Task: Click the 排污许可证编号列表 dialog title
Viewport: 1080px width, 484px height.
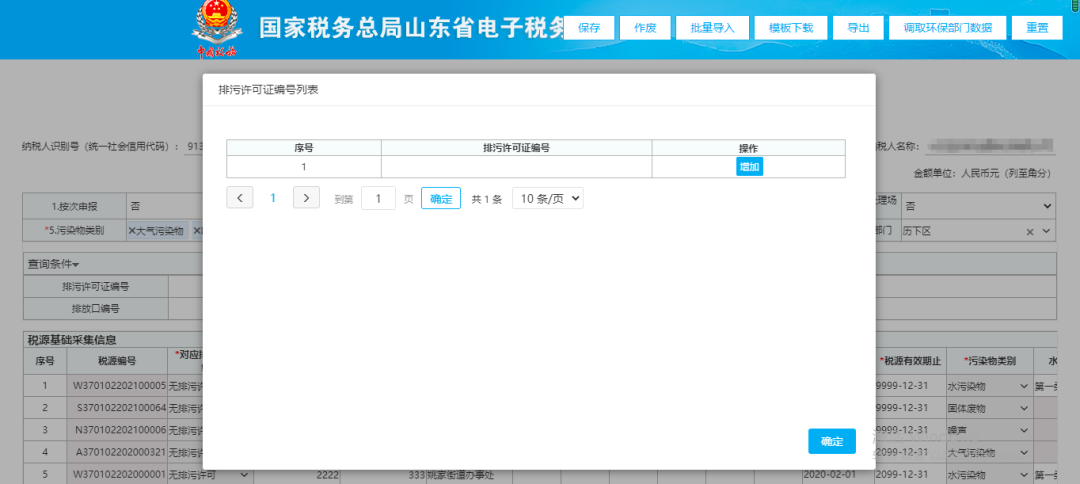Action: [x=269, y=90]
